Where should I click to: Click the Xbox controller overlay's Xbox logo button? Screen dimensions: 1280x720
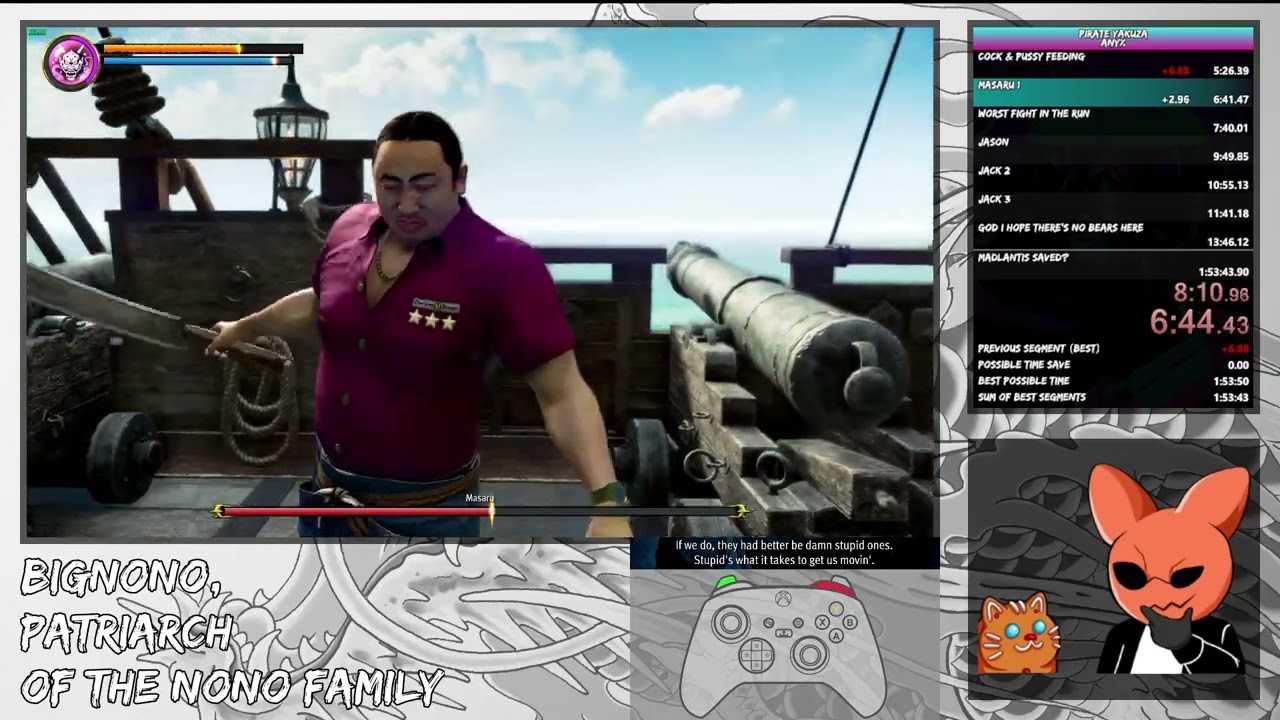tap(784, 600)
